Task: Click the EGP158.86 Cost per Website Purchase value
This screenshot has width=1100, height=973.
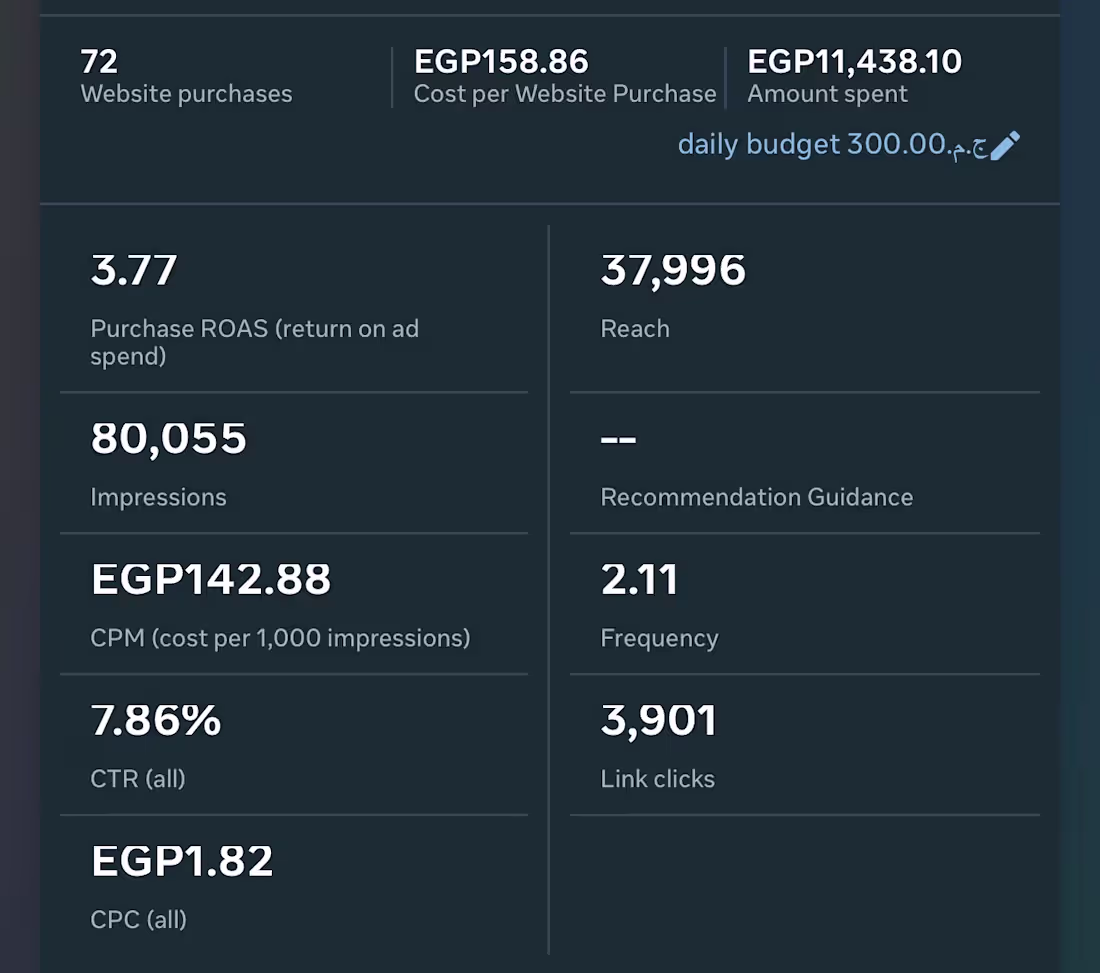Action: tap(501, 61)
